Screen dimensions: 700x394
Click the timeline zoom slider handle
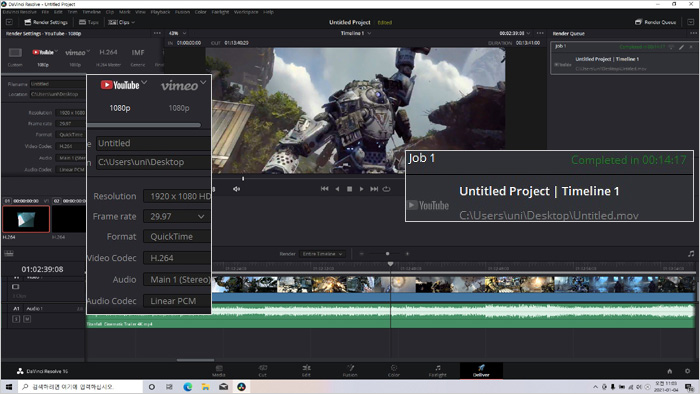click(388, 254)
